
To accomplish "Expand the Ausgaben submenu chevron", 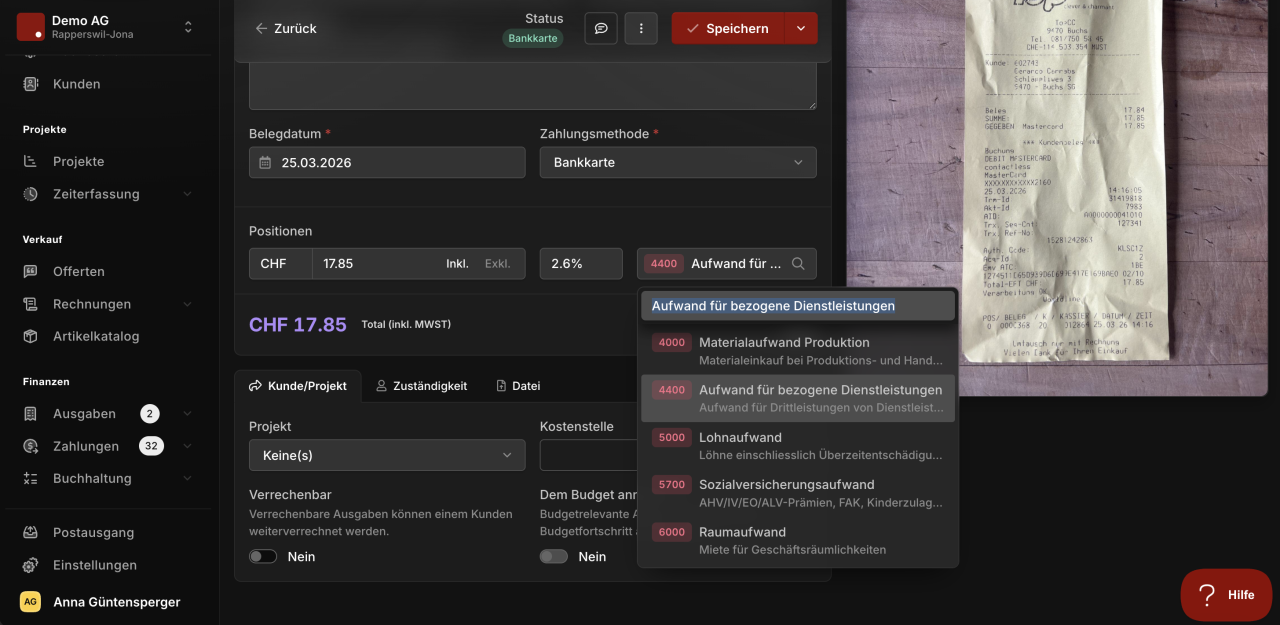I will [187, 414].
